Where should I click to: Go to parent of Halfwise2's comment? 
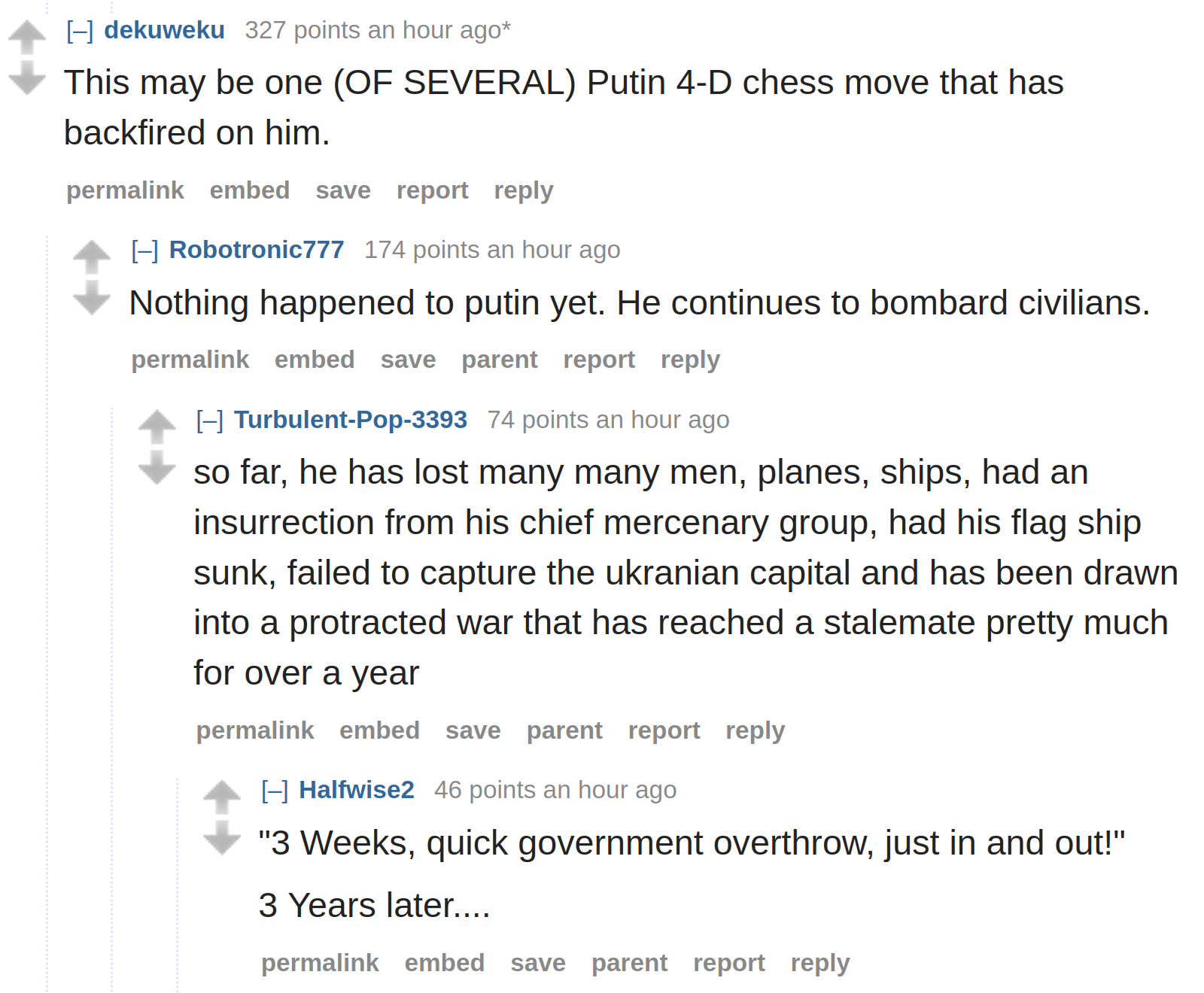point(629,963)
